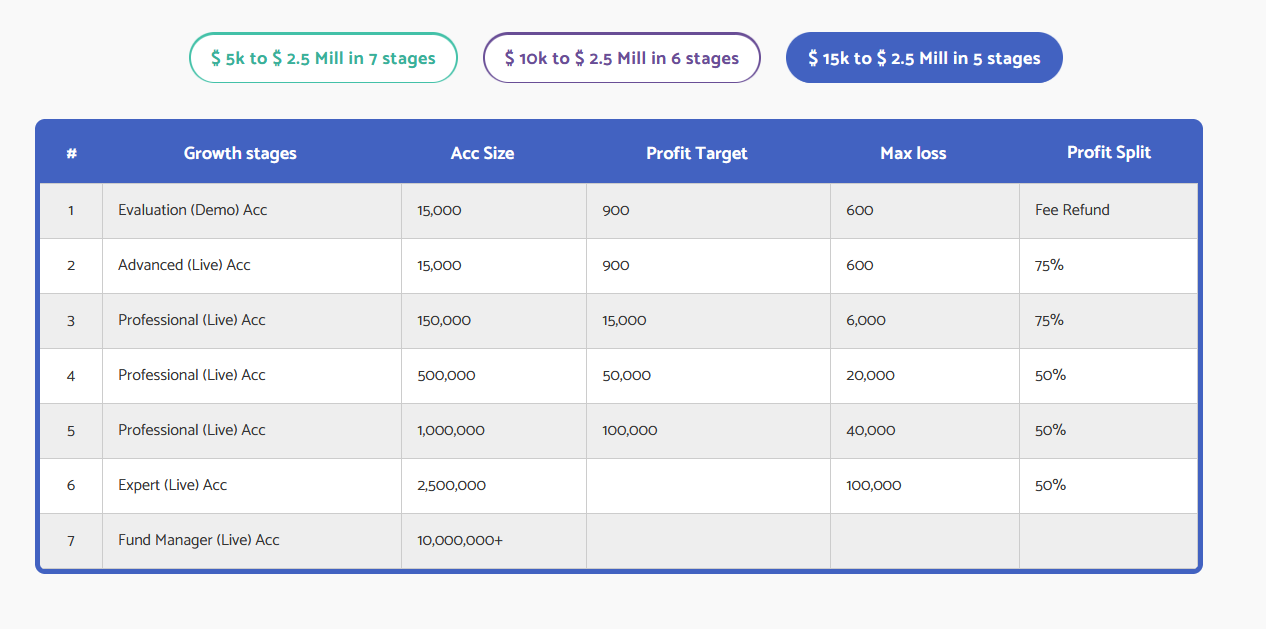1266x629 pixels.
Task: Click the 75% split in Advanced row
Action: point(1049,265)
